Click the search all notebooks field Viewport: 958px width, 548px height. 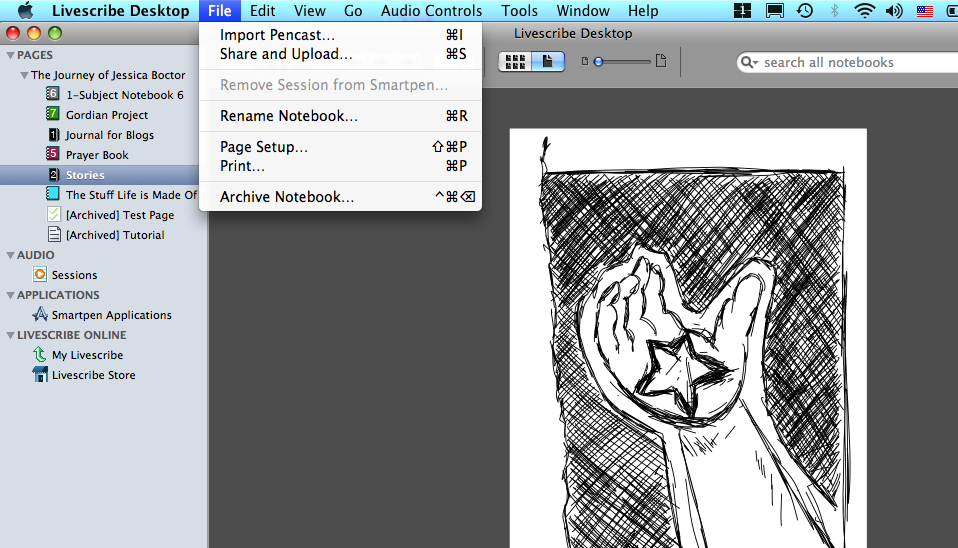click(850, 62)
